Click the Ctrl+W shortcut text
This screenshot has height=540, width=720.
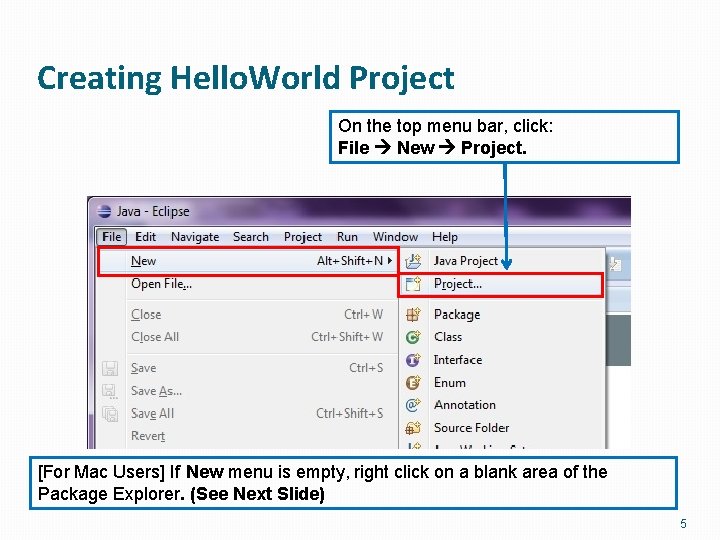(x=363, y=315)
